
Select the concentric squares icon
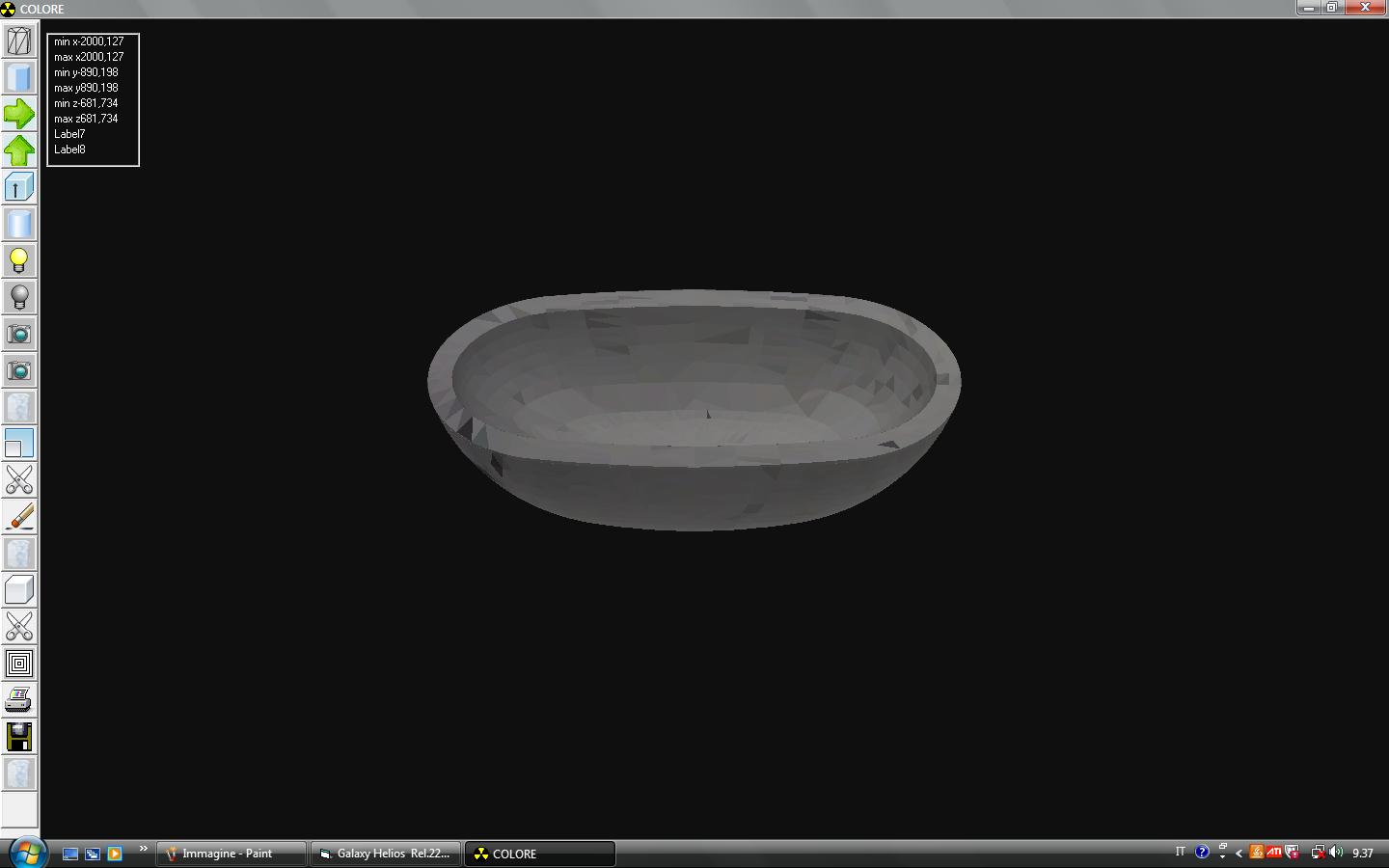point(19,664)
